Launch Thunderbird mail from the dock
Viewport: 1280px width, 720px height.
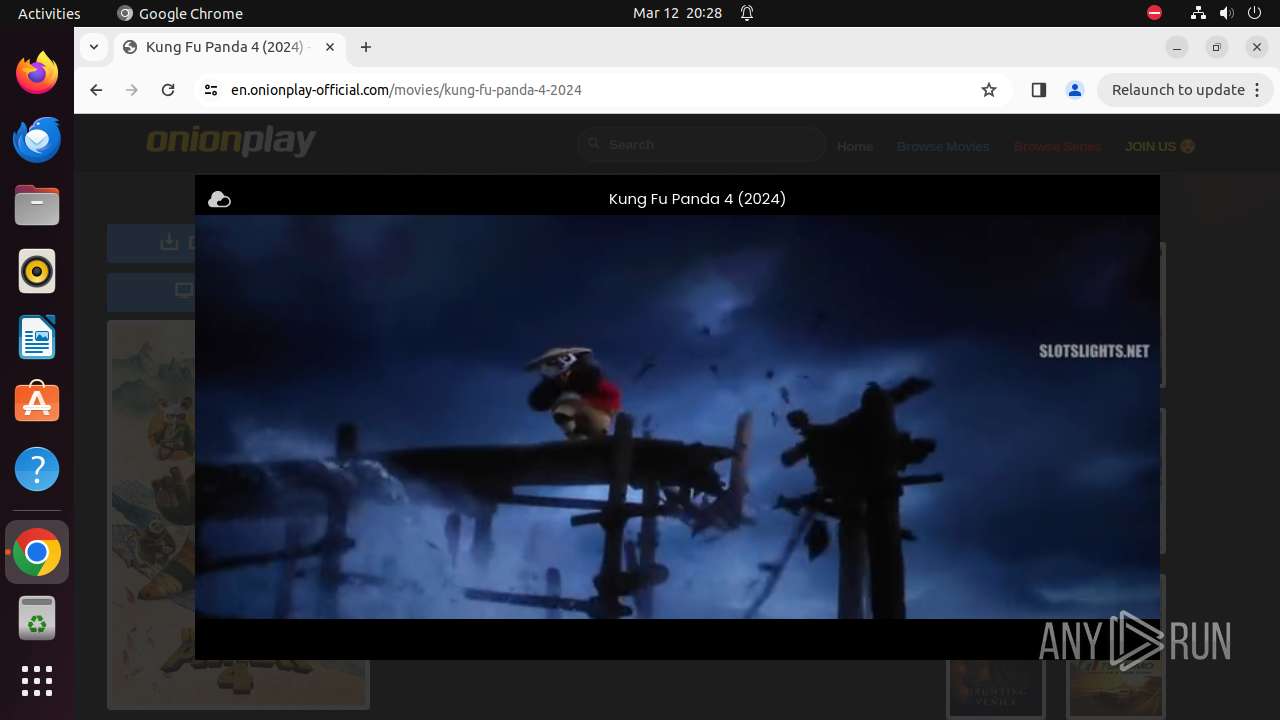click(37, 139)
